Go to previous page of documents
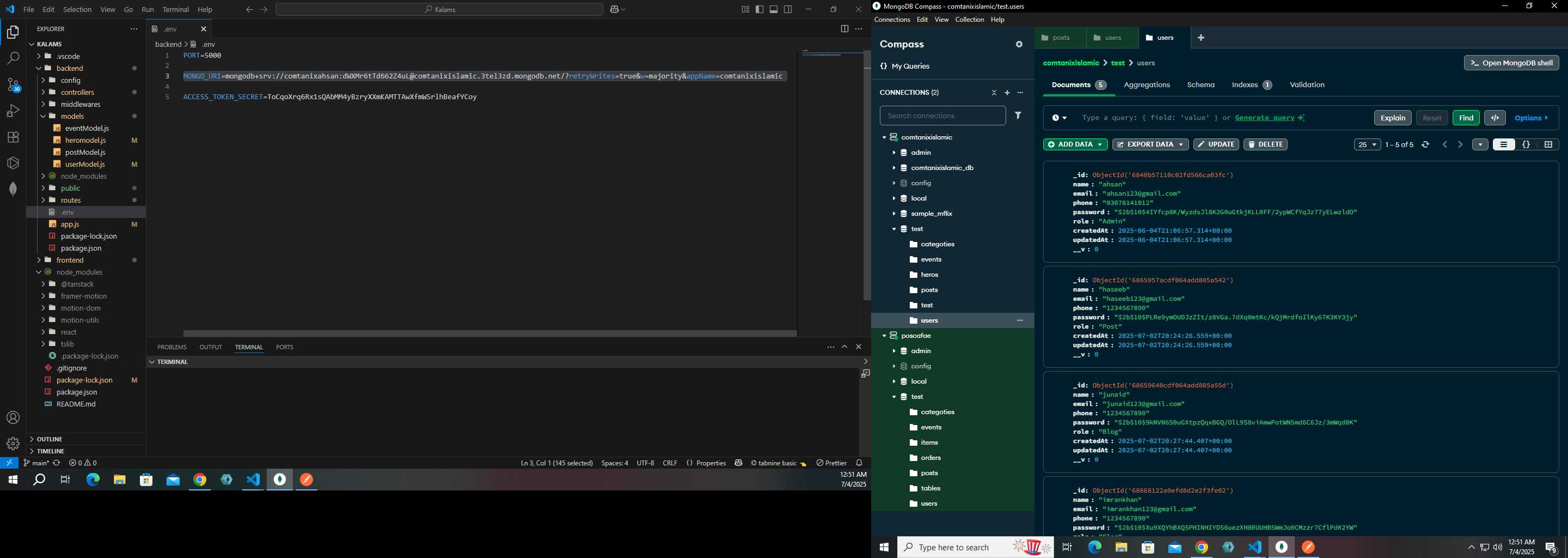 (1445, 144)
